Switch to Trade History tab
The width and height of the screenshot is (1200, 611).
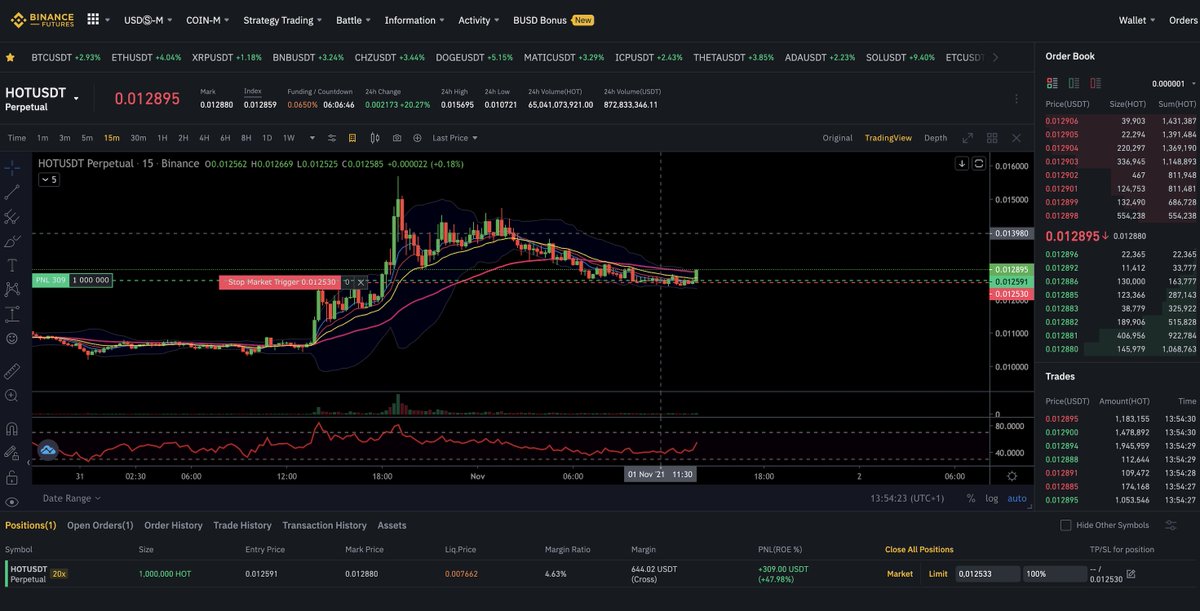tap(242, 525)
